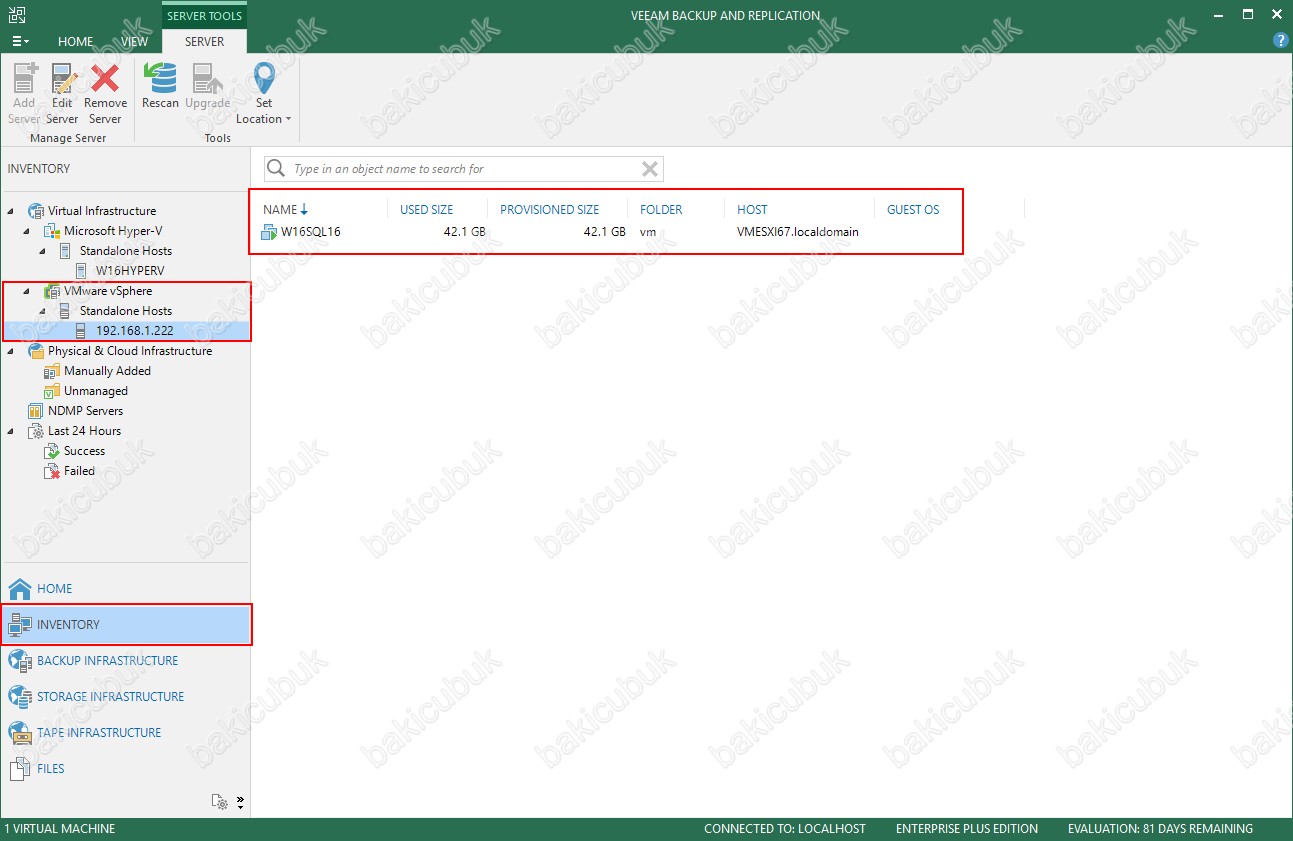The width and height of the screenshot is (1293, 841).
Task: Select the VMware vSphere tree item
Action: pos(108,291)
